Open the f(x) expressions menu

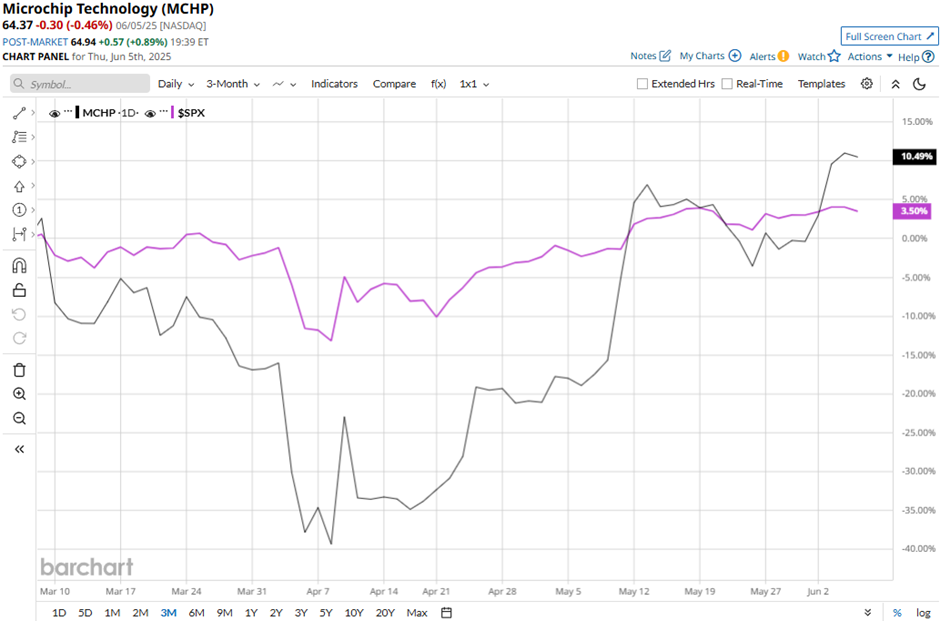[x=438, y=84]
